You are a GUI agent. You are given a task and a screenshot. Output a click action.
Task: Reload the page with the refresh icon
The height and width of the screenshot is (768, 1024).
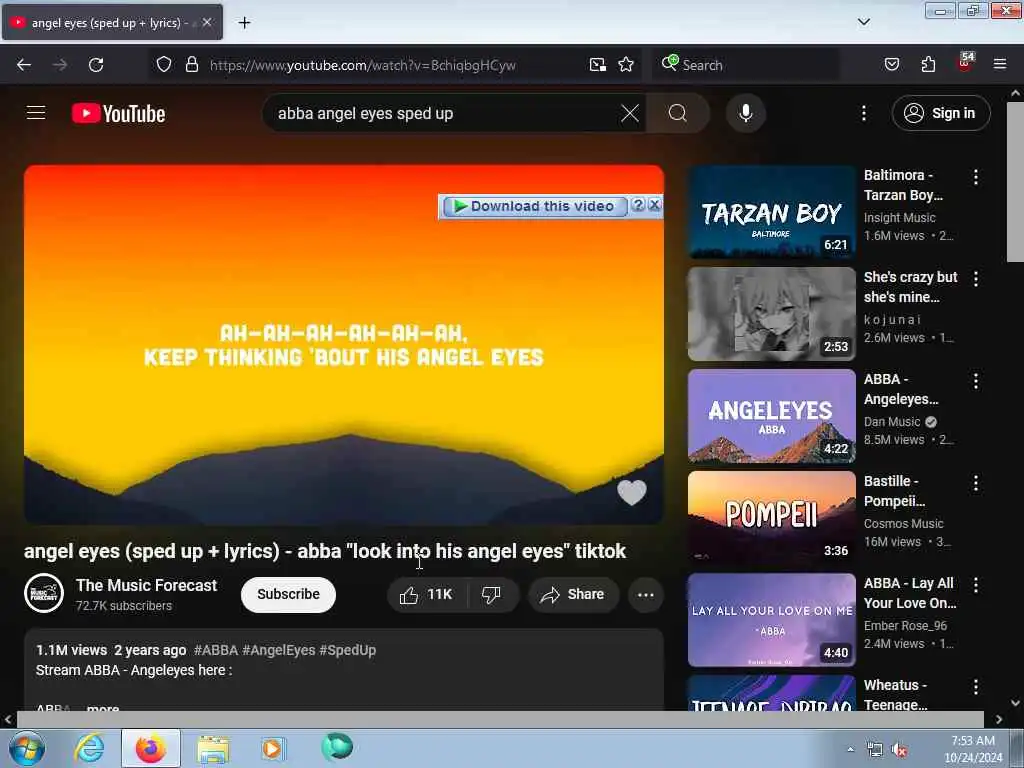click(96, 65)
